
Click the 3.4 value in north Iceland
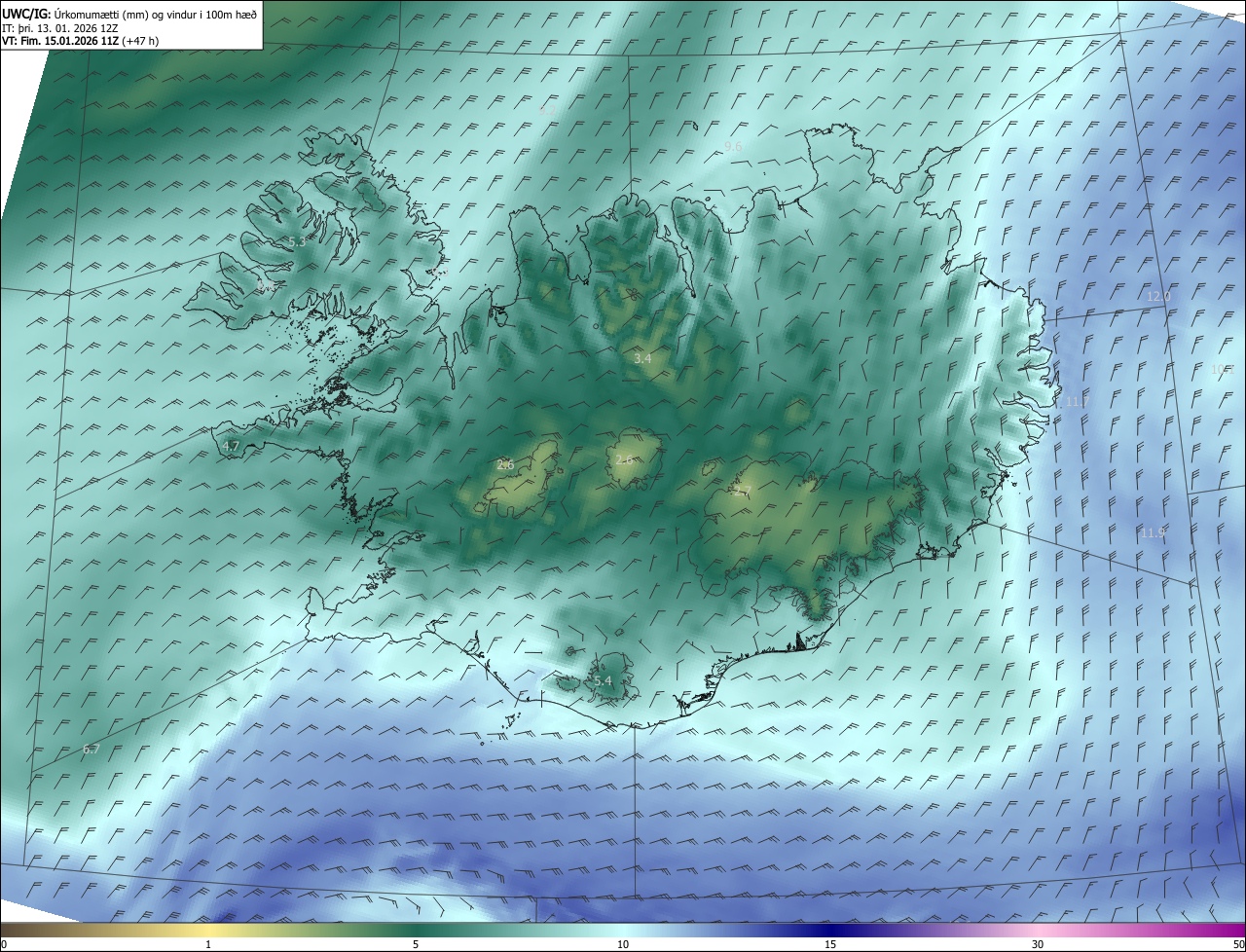tap(642, 359)
